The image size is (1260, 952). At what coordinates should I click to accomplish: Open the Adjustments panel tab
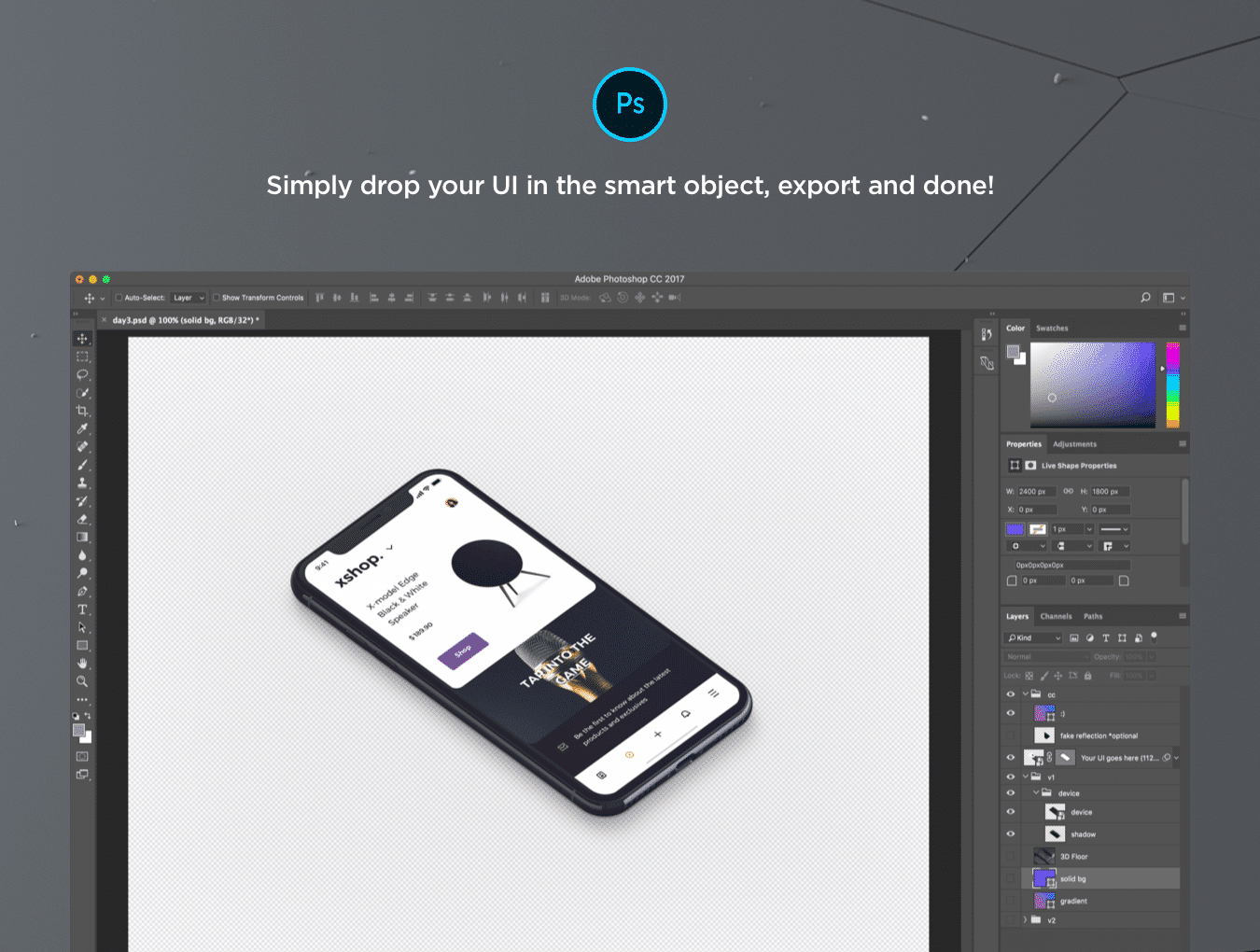click(x=1074, y=444)
